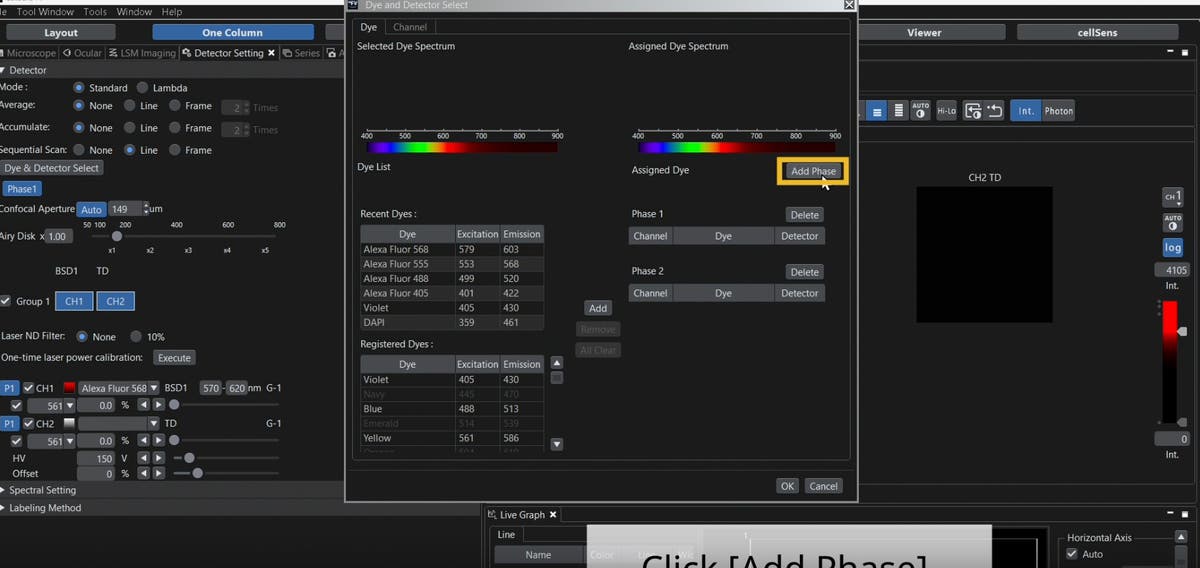Click the Add Phase button

(812, 171)
